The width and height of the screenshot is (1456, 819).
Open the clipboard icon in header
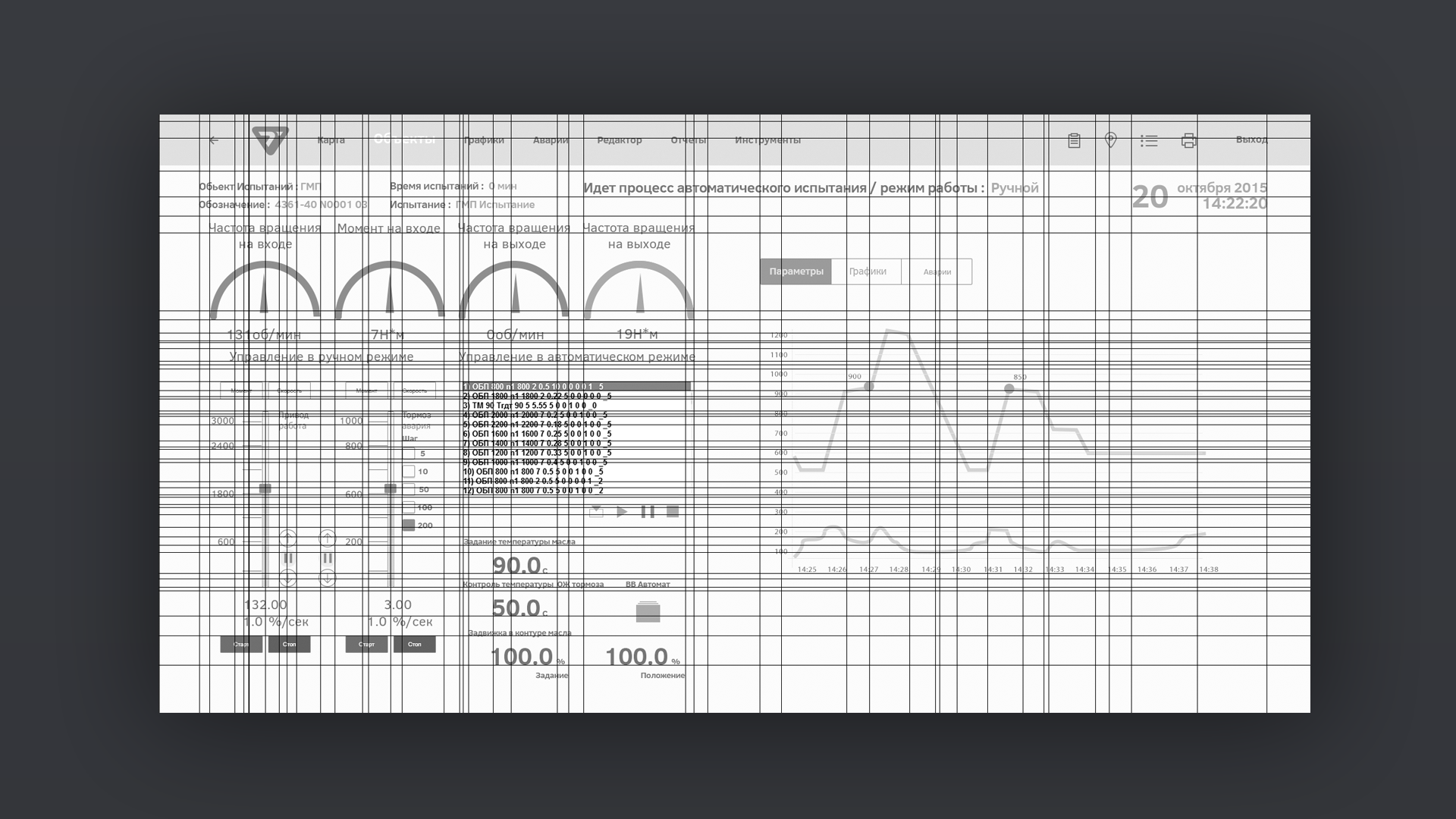[x=1074, y=140]
